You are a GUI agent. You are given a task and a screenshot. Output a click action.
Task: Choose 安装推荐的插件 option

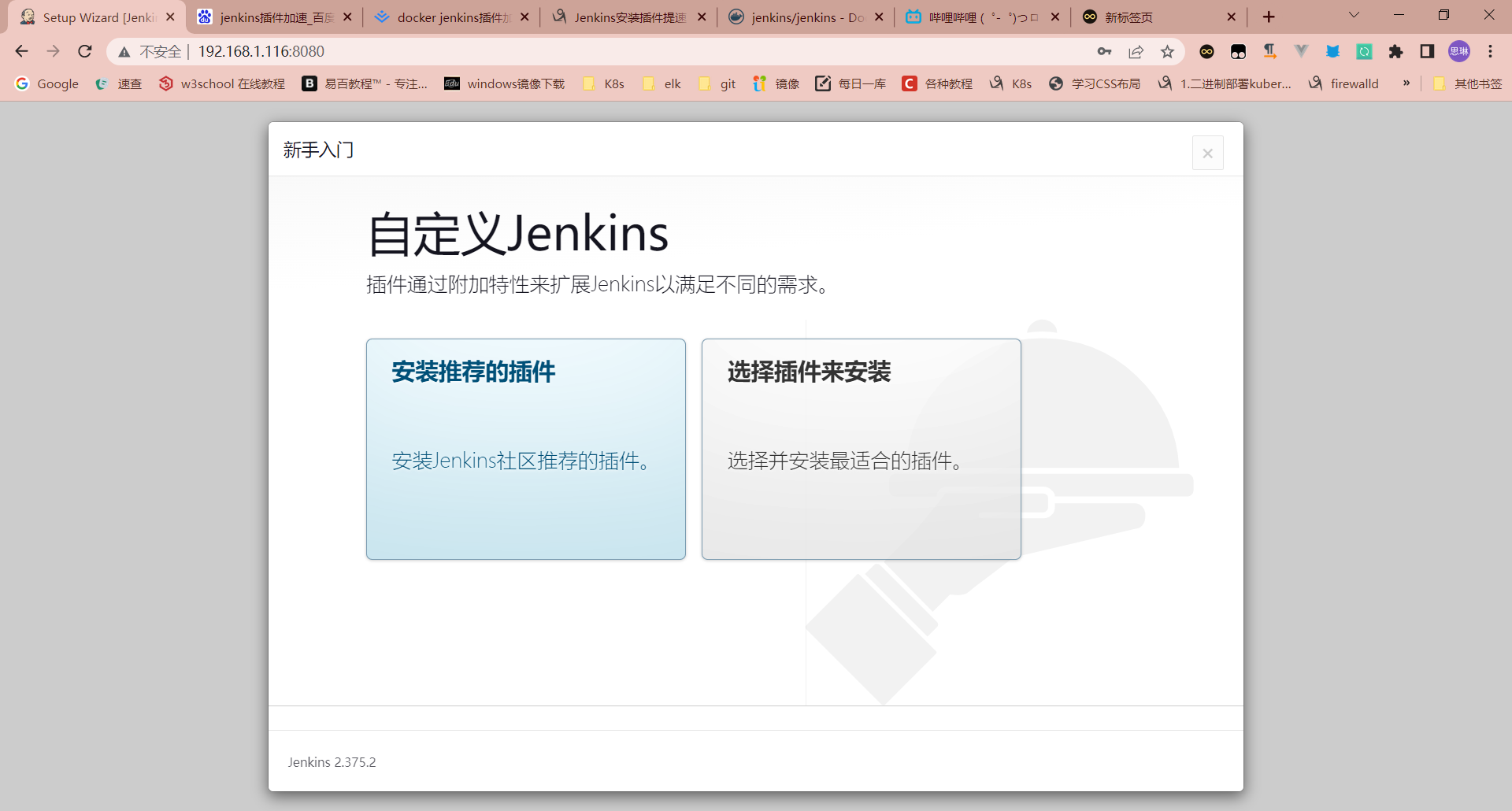tap(526, 449)
